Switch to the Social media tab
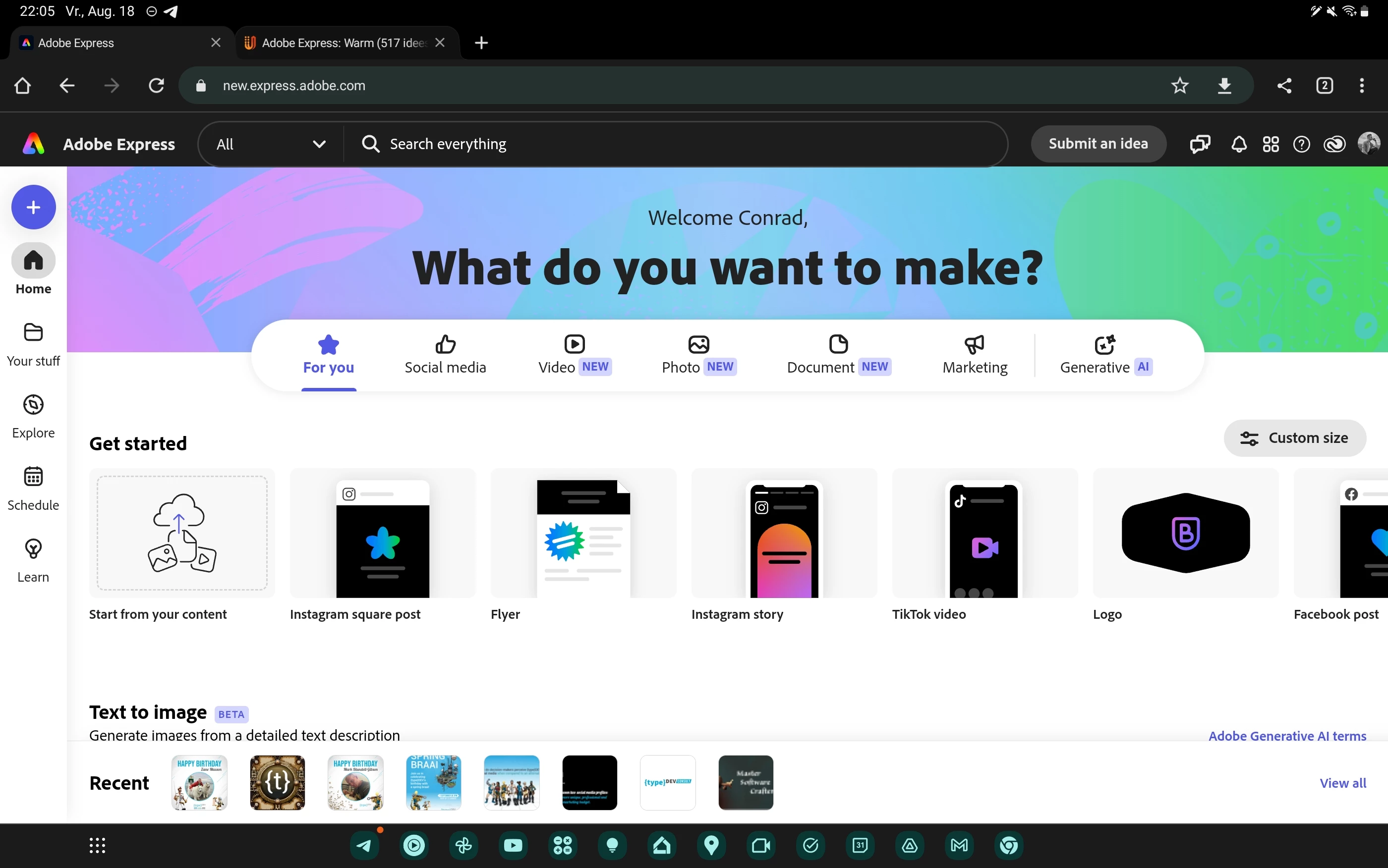Screen dimensions: 1388x868 pos(445,355)
